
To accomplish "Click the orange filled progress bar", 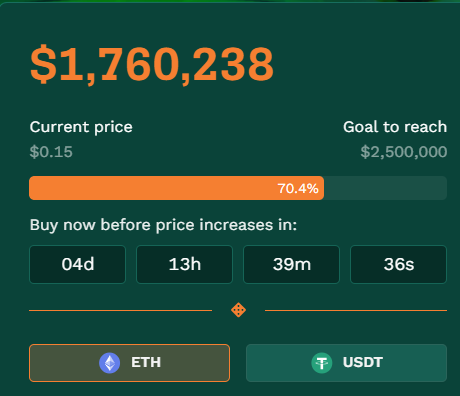I will [x=176, y=188].
